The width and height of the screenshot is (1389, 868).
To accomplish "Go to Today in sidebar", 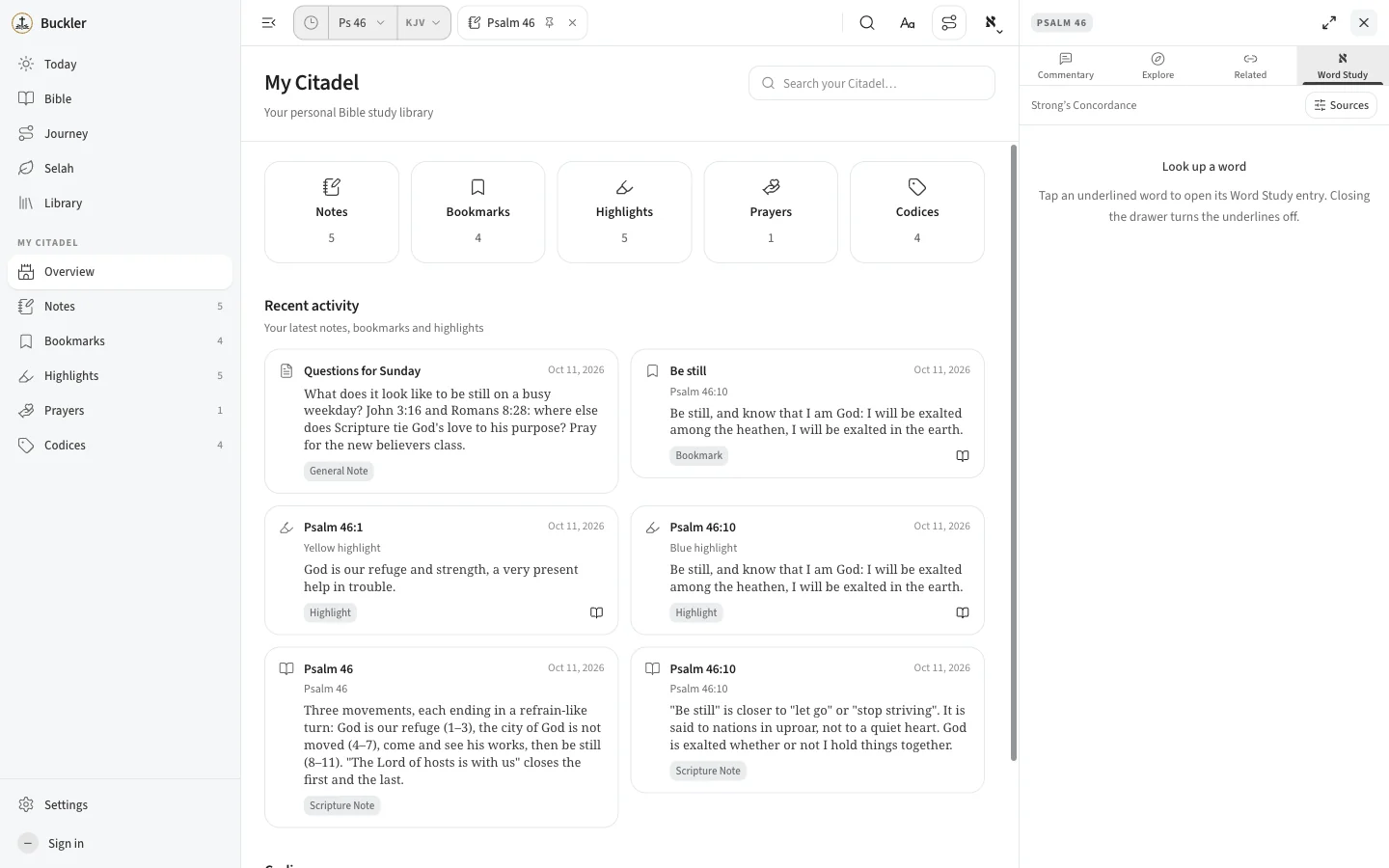I will tap(120, 65).
